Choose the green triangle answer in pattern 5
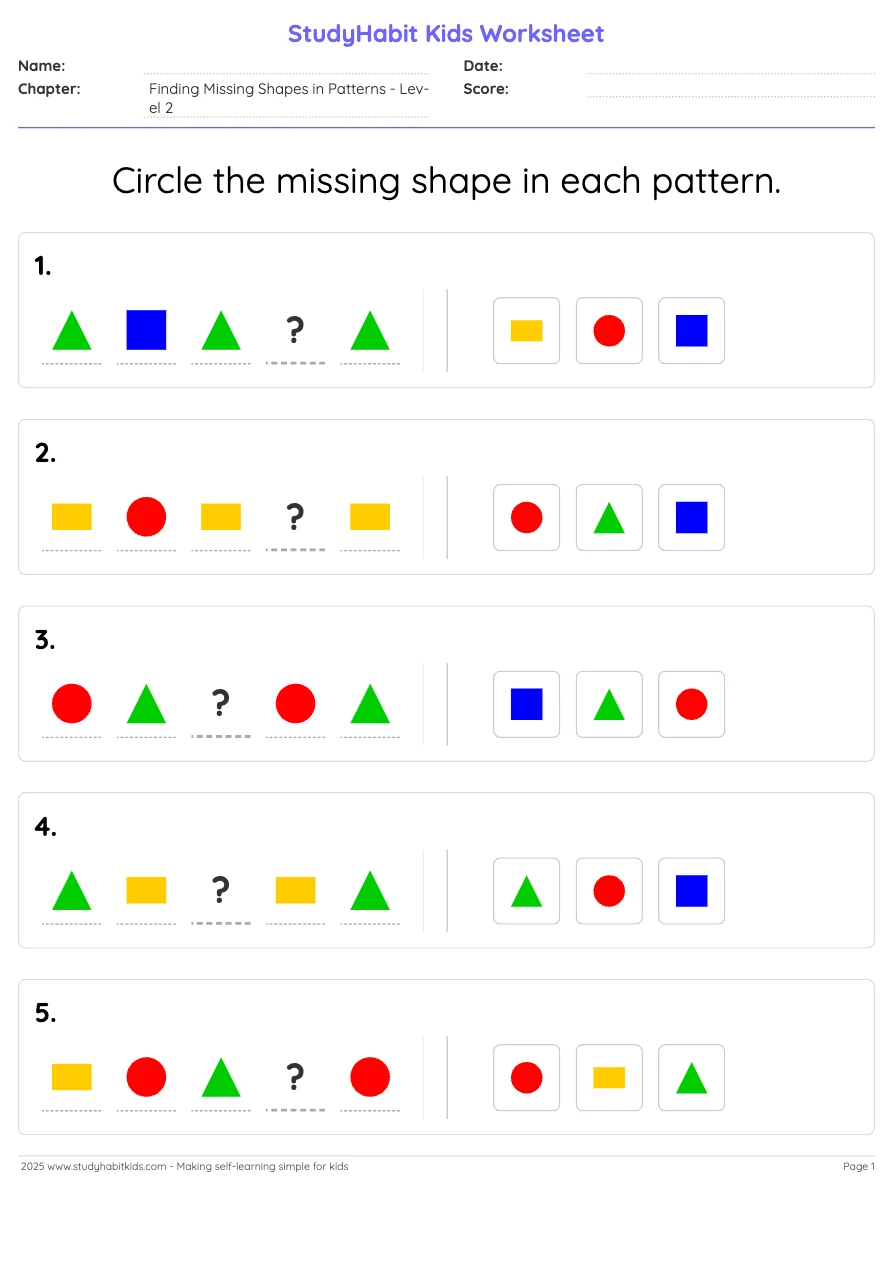The height and width of the screenshot is (1262, 892). click(691, 1078)
